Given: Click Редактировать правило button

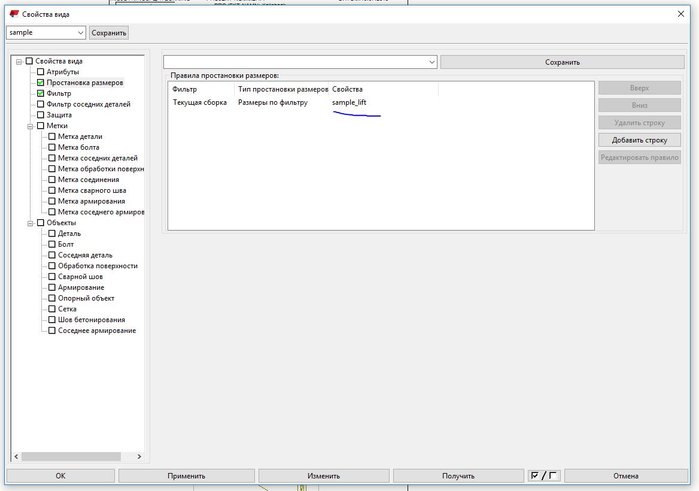Looking at the screenshot, I should coord(639,157).
